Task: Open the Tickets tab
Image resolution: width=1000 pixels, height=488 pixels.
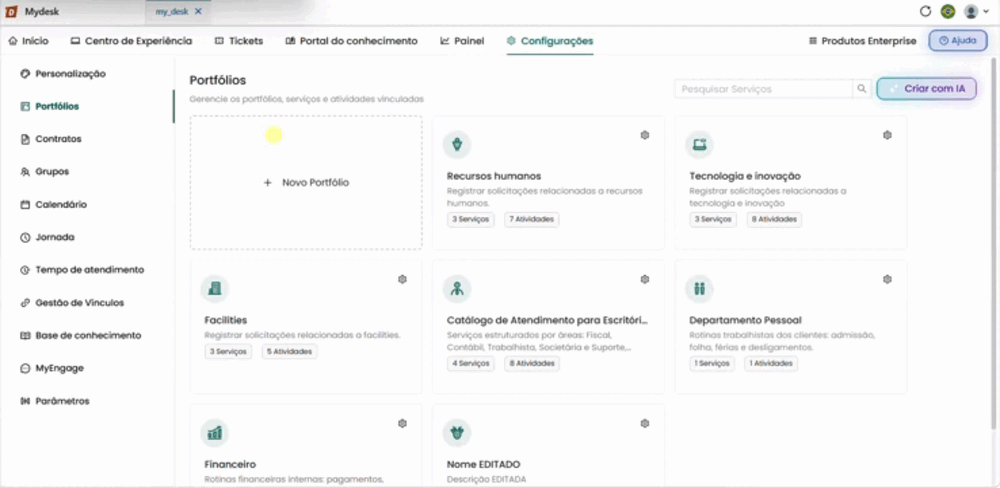Action: 239,41
